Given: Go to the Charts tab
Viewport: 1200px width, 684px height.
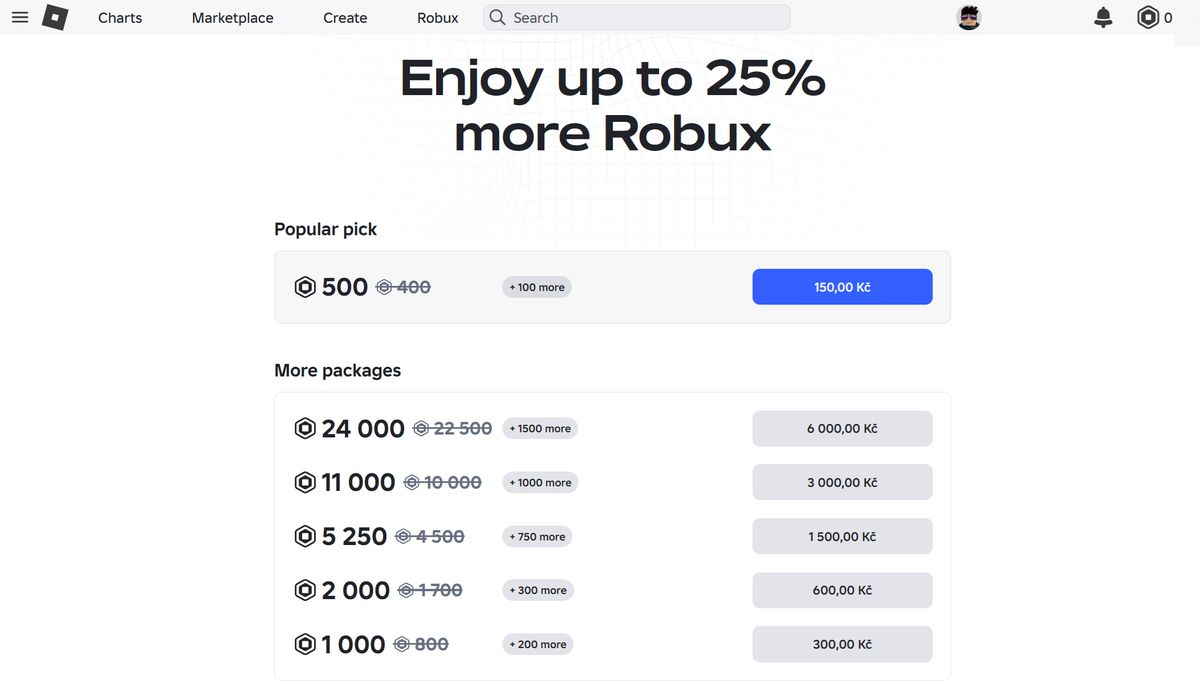Looking at the screenshot, I should [x=120, y=18].
